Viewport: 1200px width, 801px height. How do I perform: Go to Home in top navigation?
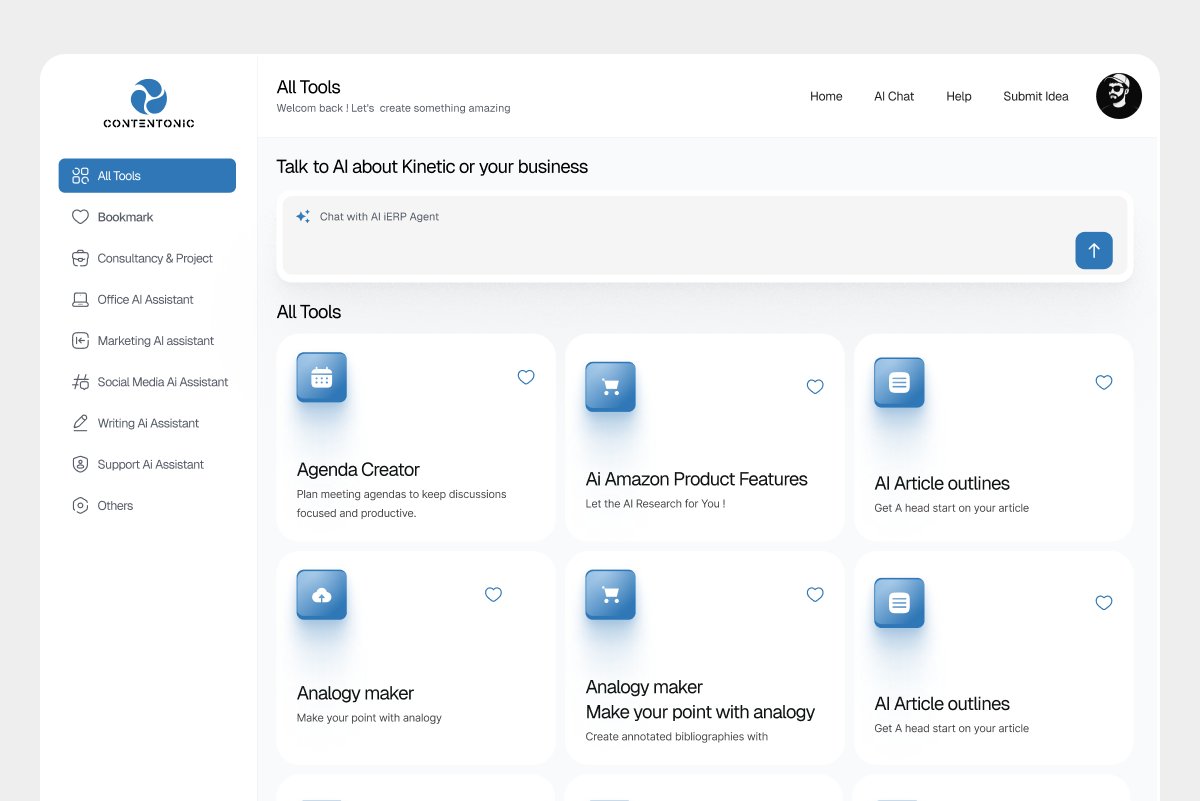tap(826, 97)
